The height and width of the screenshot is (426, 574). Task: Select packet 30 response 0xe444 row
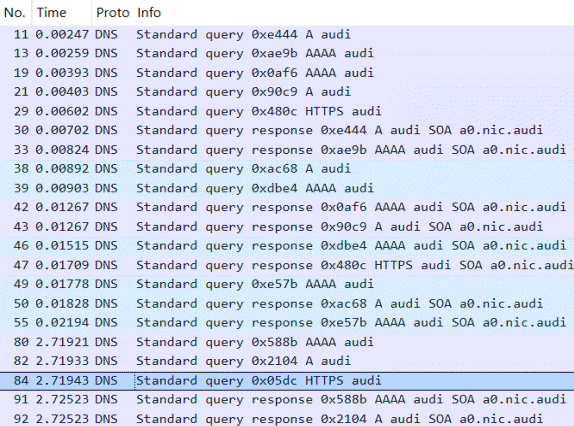[x=287, y=130]
